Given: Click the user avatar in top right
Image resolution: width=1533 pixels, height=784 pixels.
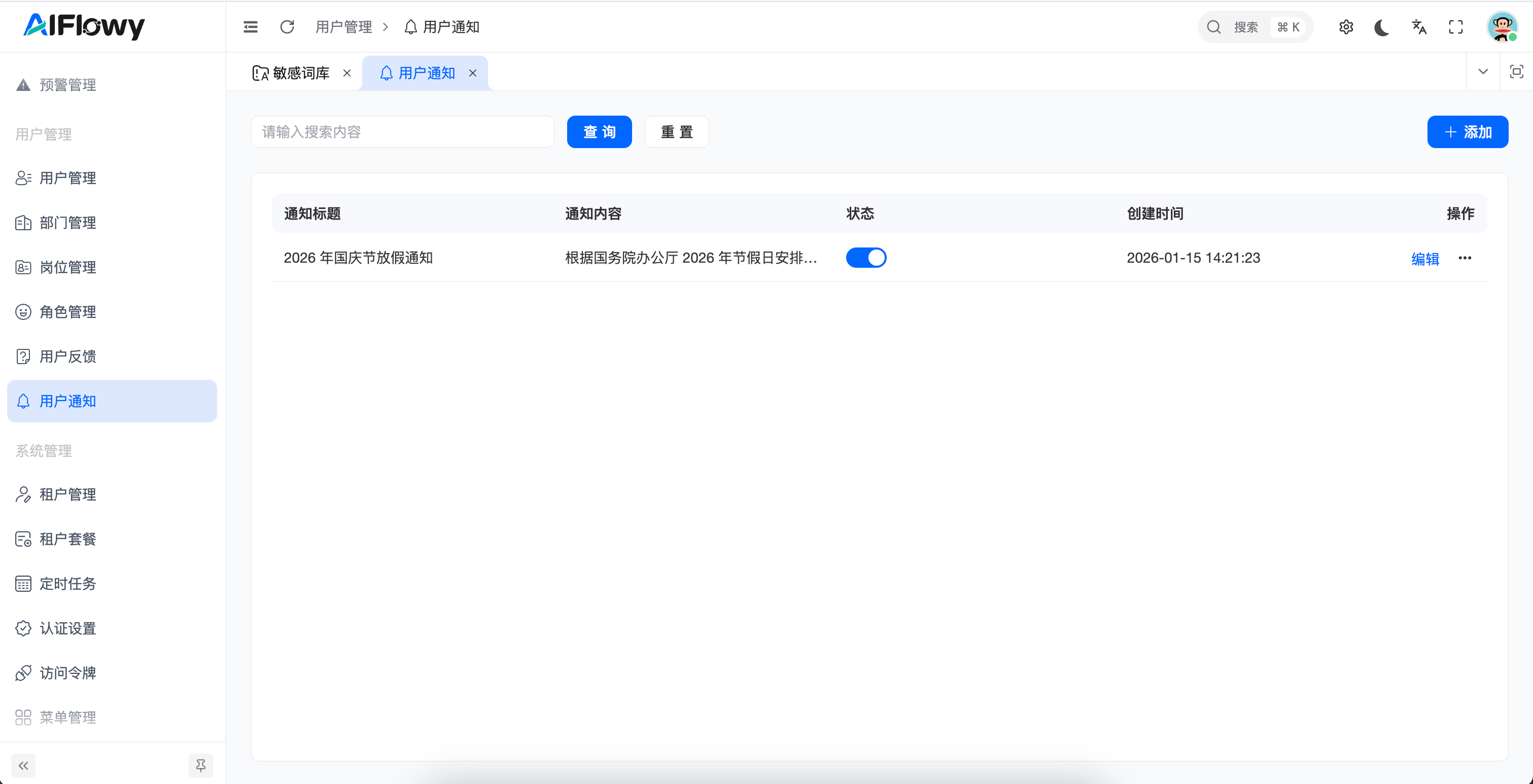Looking at the screenshot, I should (x=1502, y=27).
